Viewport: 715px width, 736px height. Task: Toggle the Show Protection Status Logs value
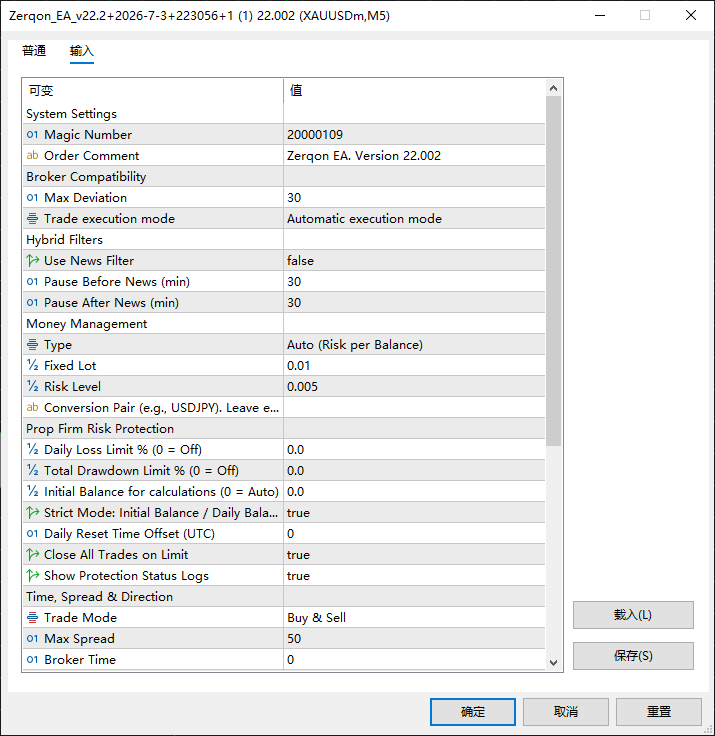pyautogui.click(x=414, y=576)
